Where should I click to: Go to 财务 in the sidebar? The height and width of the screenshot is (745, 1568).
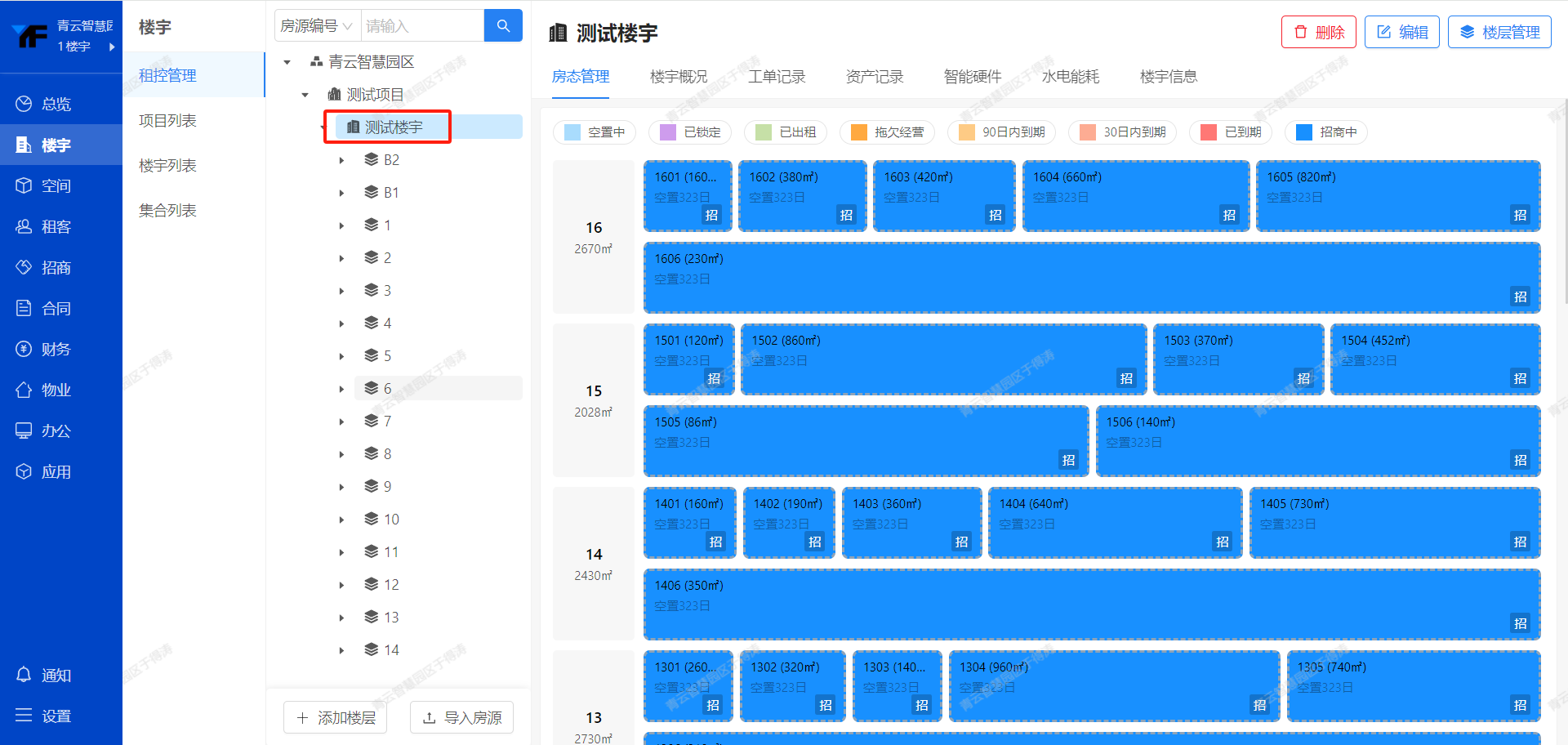point(44,349)
